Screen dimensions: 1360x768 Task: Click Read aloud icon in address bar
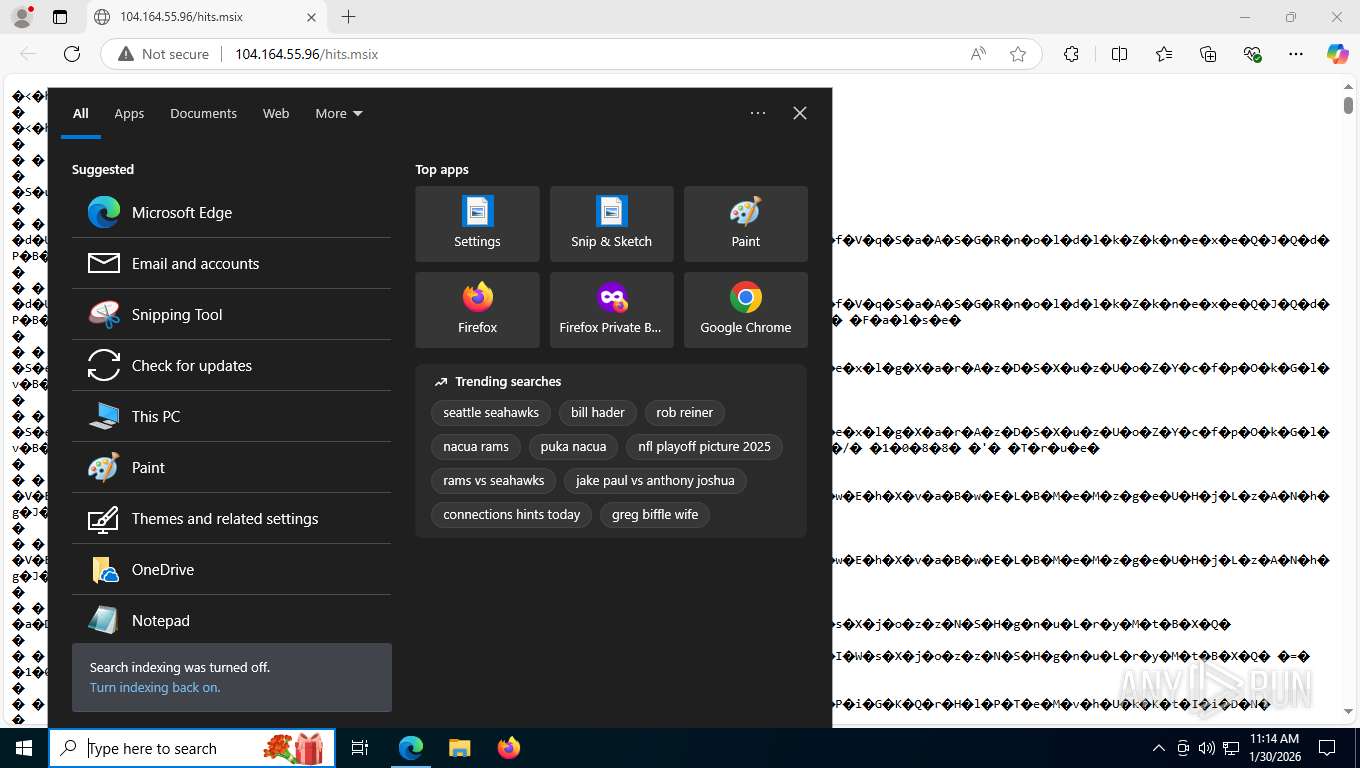click(x=978, y=54)
